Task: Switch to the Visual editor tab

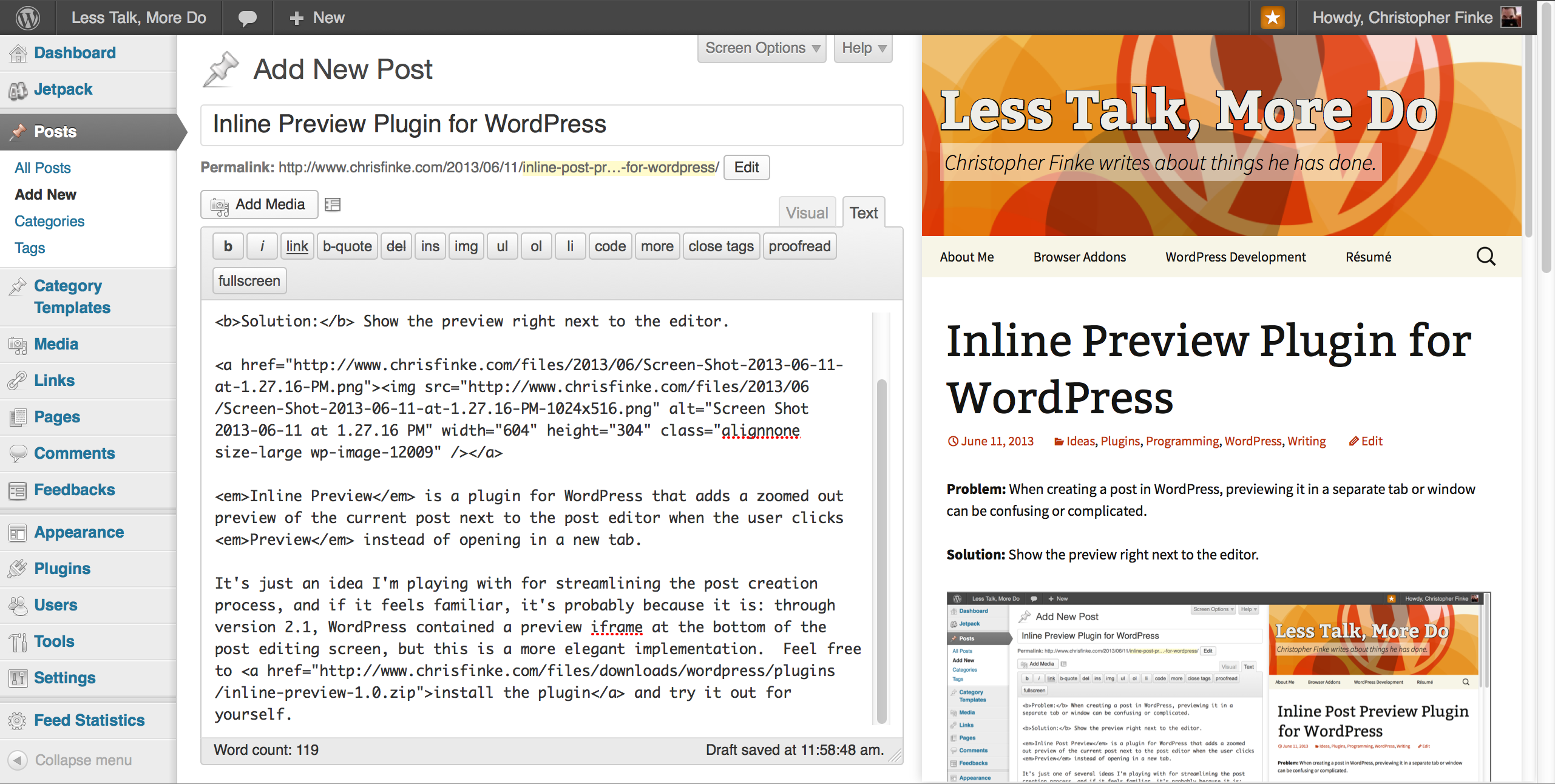Action: (x=807, y=213)
